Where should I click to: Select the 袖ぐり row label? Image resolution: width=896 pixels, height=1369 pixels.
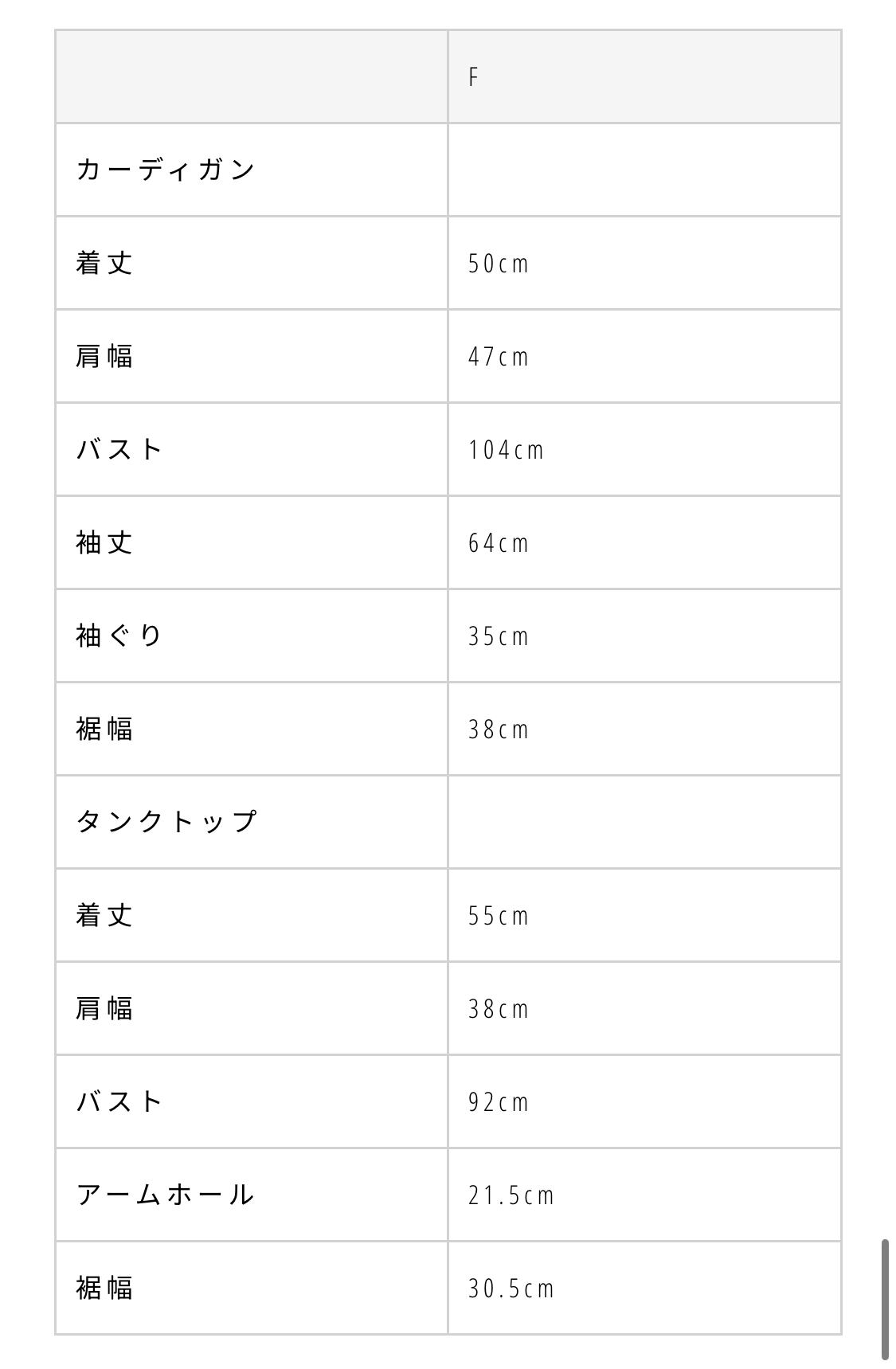[119, 636]
